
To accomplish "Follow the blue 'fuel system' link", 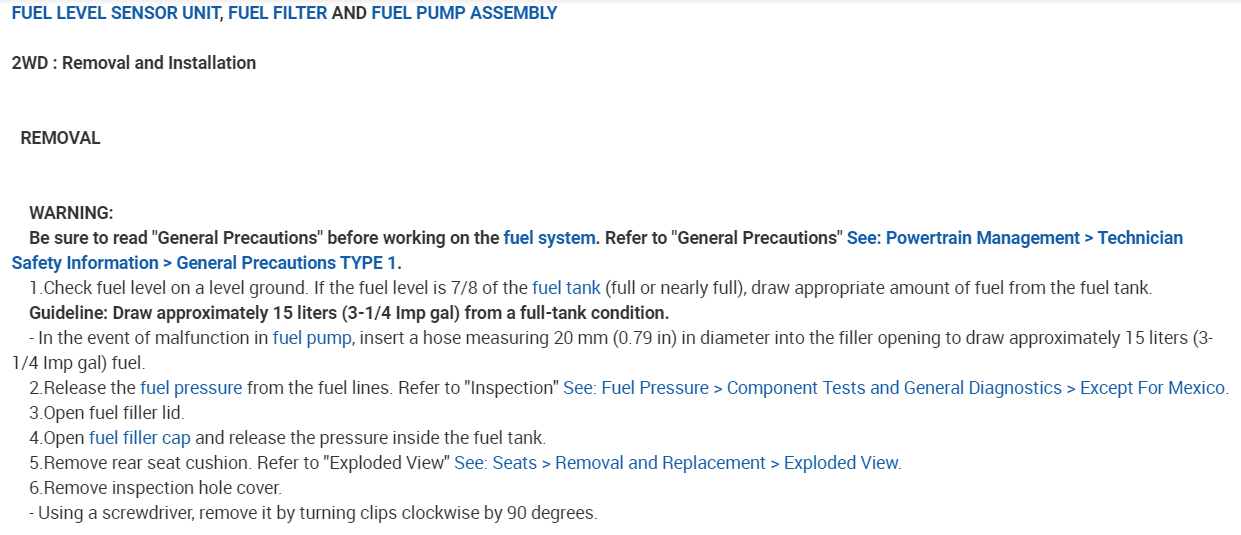I will point(550,238).
